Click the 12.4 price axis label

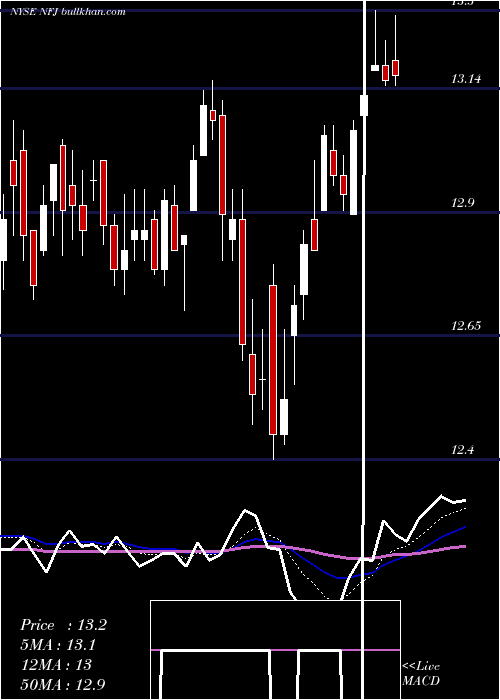462,450
